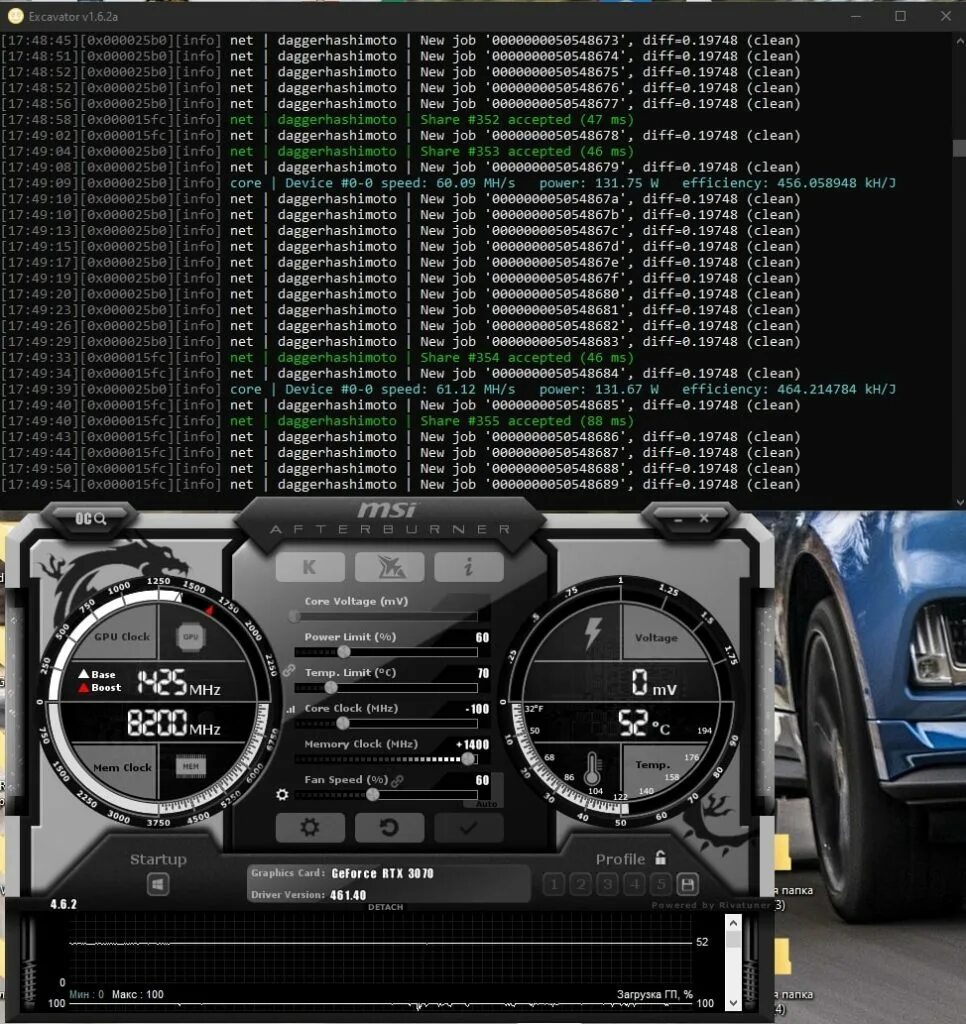The width and height of the screenshot is (966, 1024).
Task: Click the 'GeForce RTX 3070' graphics card text
Action: coord(382,874)
